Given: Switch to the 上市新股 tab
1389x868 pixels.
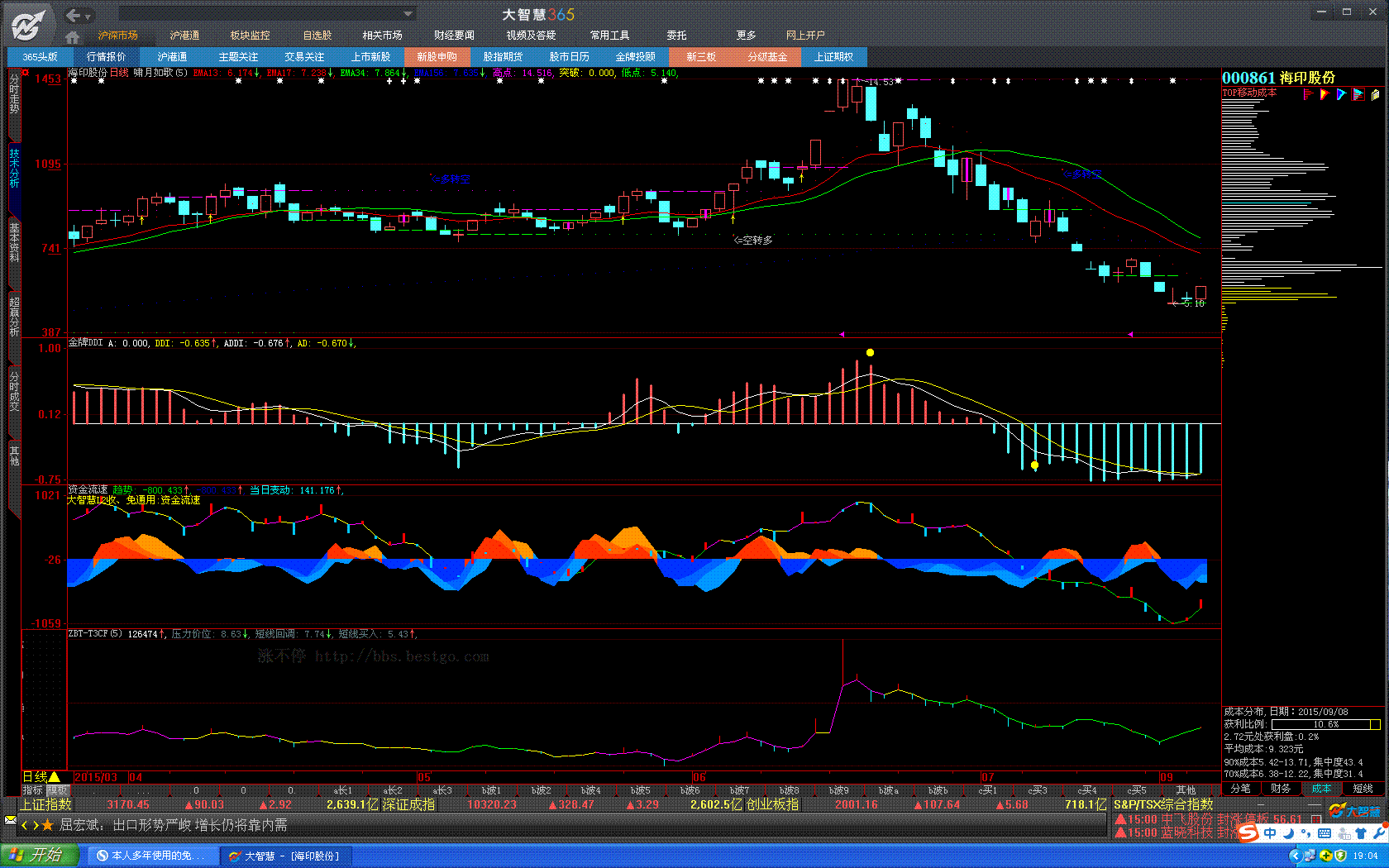Looking at the screenshot, I should coord(370,57).
